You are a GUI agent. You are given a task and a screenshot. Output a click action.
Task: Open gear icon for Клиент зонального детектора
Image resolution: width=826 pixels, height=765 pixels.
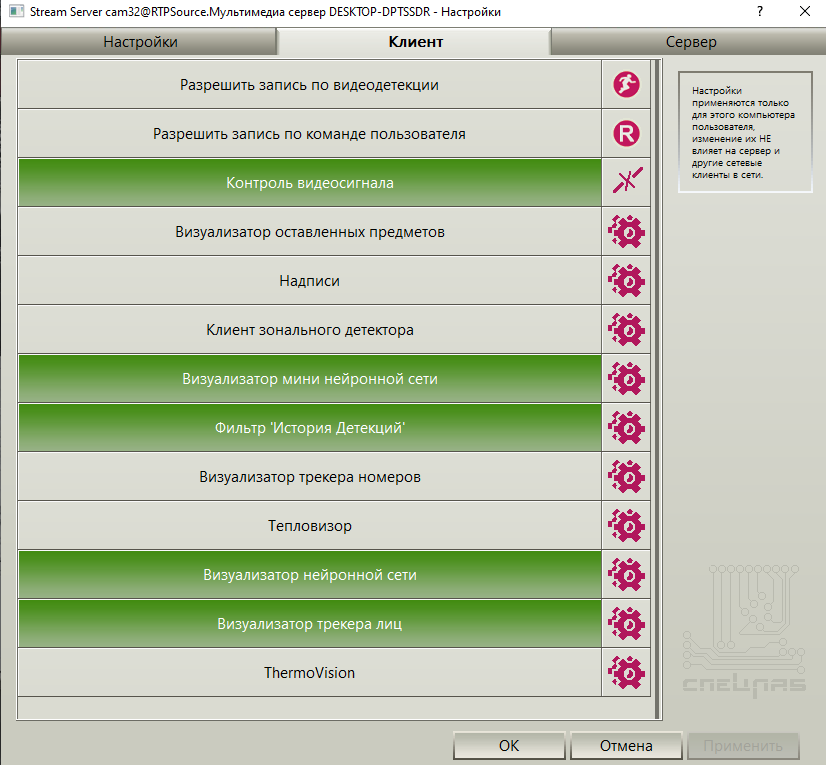(626, 329)
